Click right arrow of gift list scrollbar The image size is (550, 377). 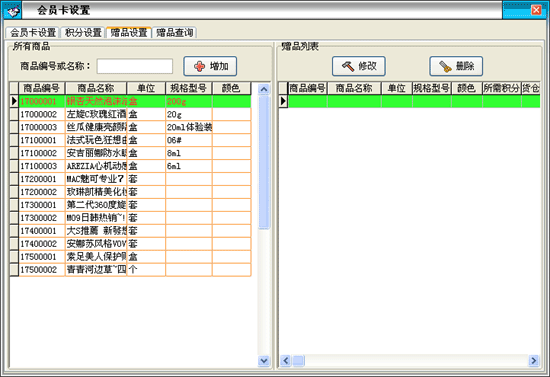tap(534, 360)
